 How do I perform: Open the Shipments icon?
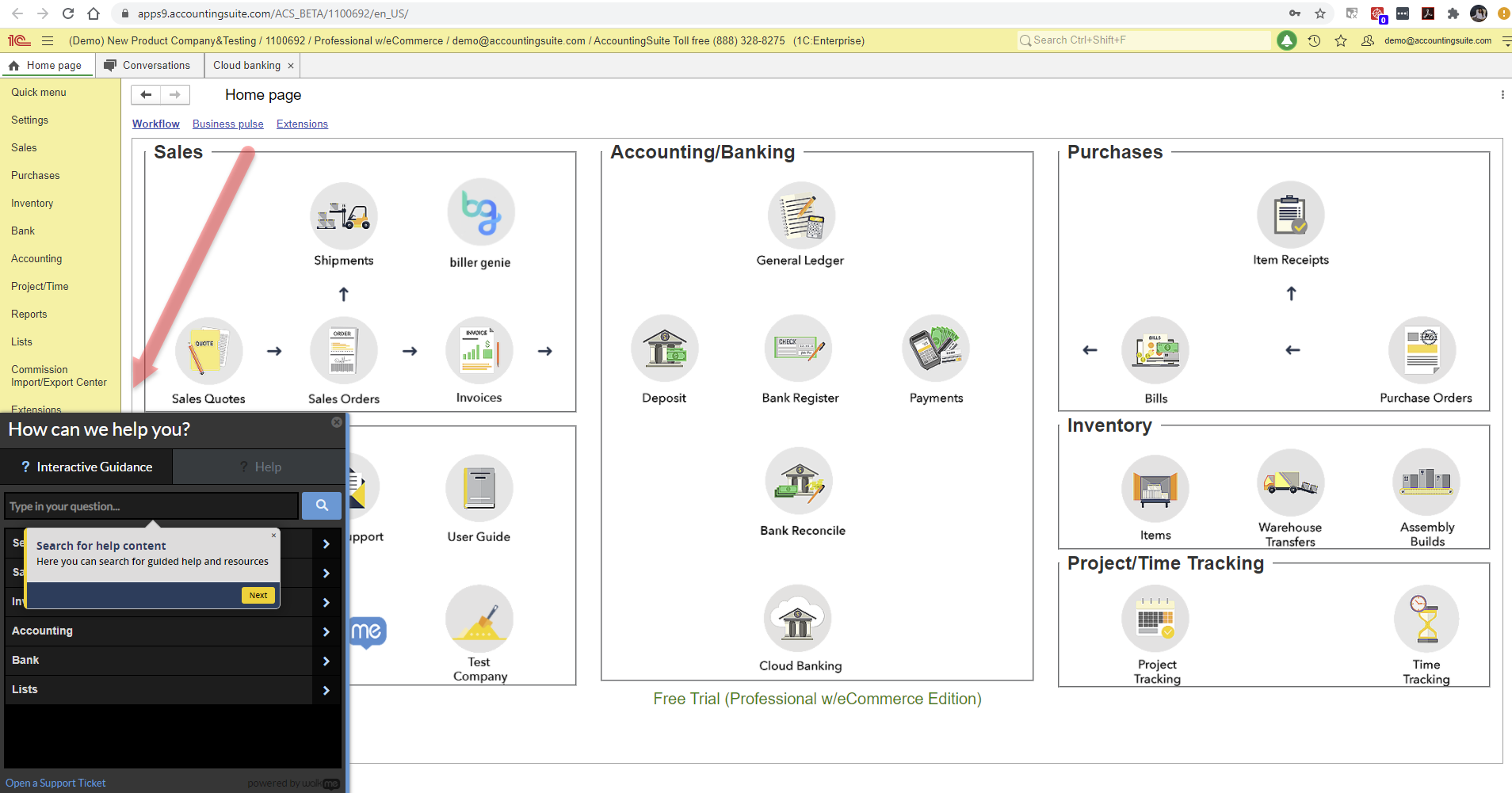[x=343, y=215]
